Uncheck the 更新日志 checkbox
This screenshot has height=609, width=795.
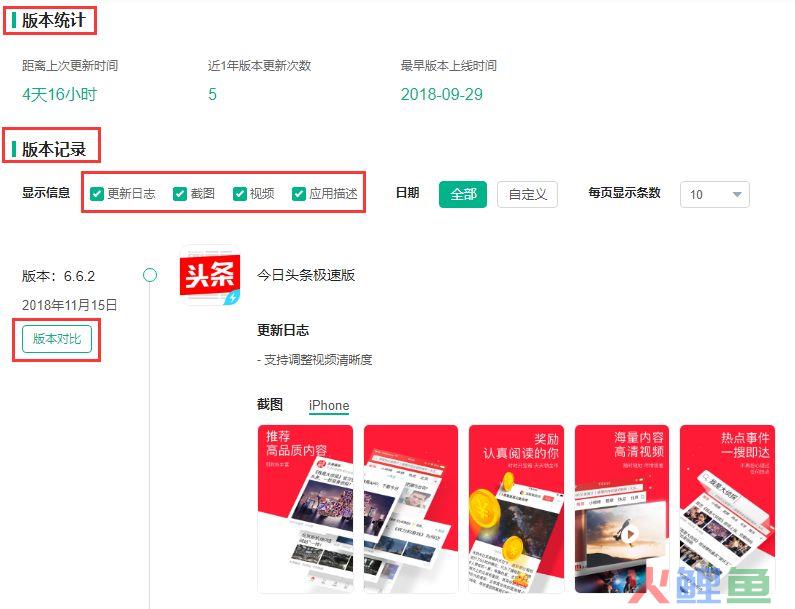pyautogui.click(x=96, y=194)
